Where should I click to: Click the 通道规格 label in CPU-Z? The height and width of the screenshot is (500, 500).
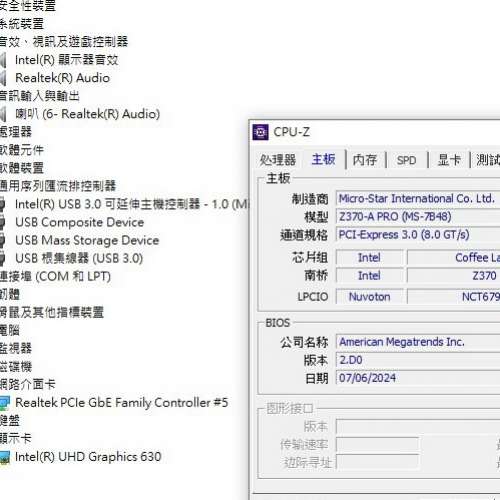point(304,235)
